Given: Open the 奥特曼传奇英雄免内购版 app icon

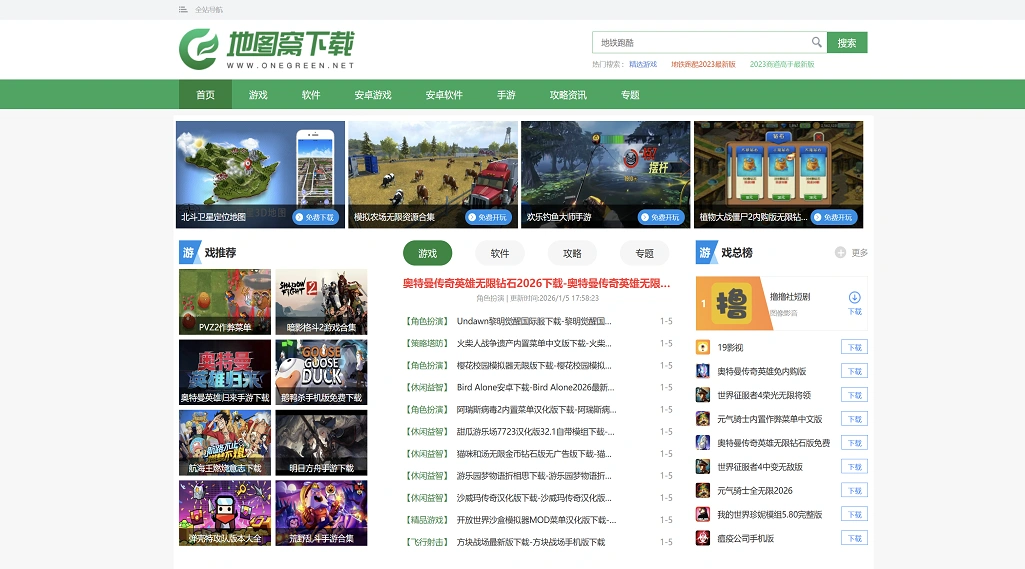Looking at the screenshot, I should tap(703, 371).
